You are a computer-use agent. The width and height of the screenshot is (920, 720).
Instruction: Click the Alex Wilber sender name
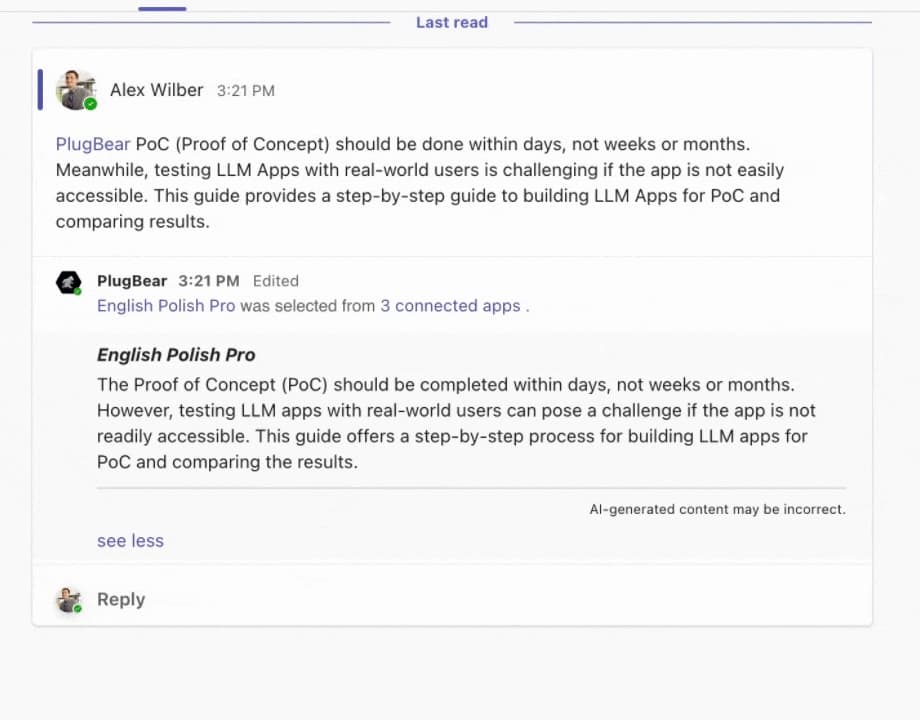[156, 90]
